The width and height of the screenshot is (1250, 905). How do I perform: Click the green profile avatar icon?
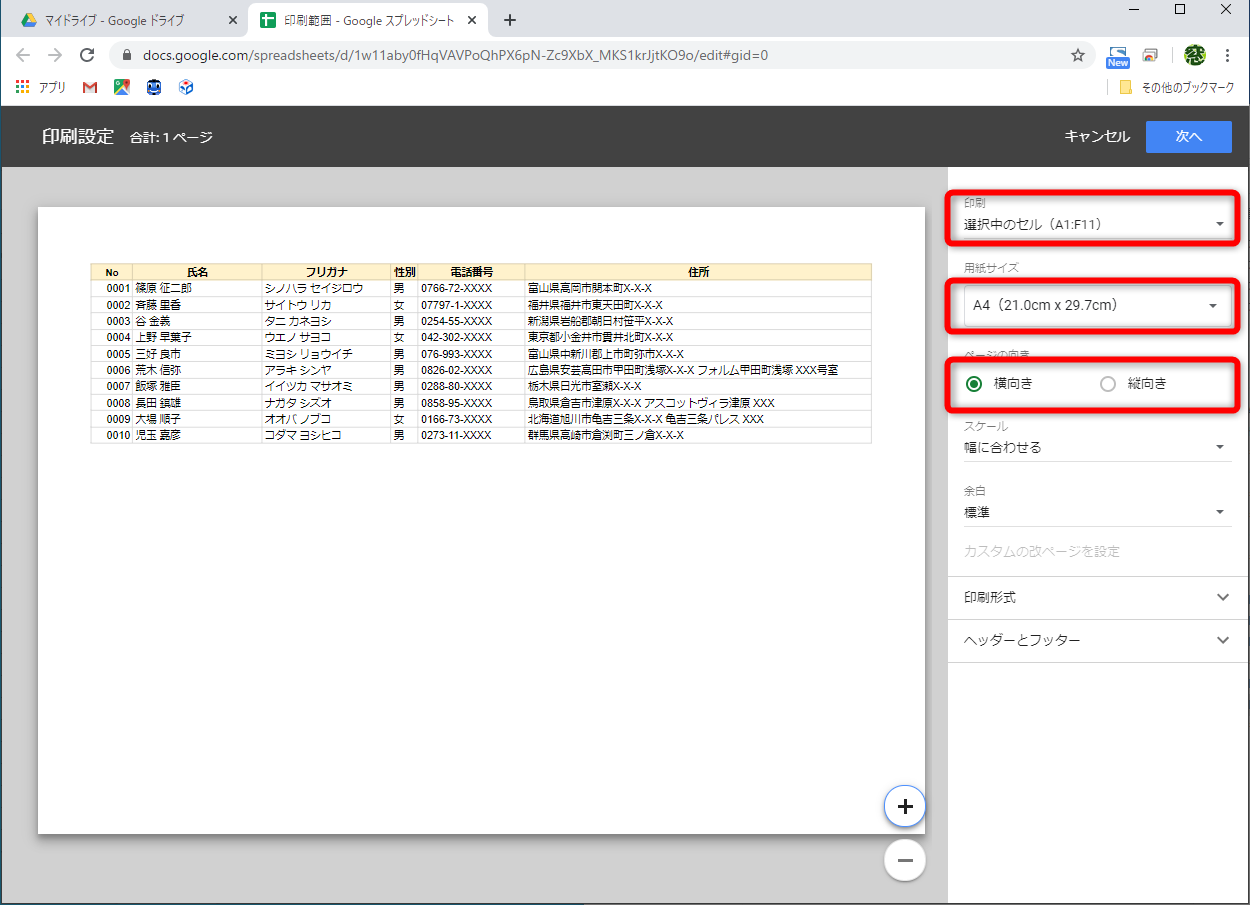click(1194, 55)
